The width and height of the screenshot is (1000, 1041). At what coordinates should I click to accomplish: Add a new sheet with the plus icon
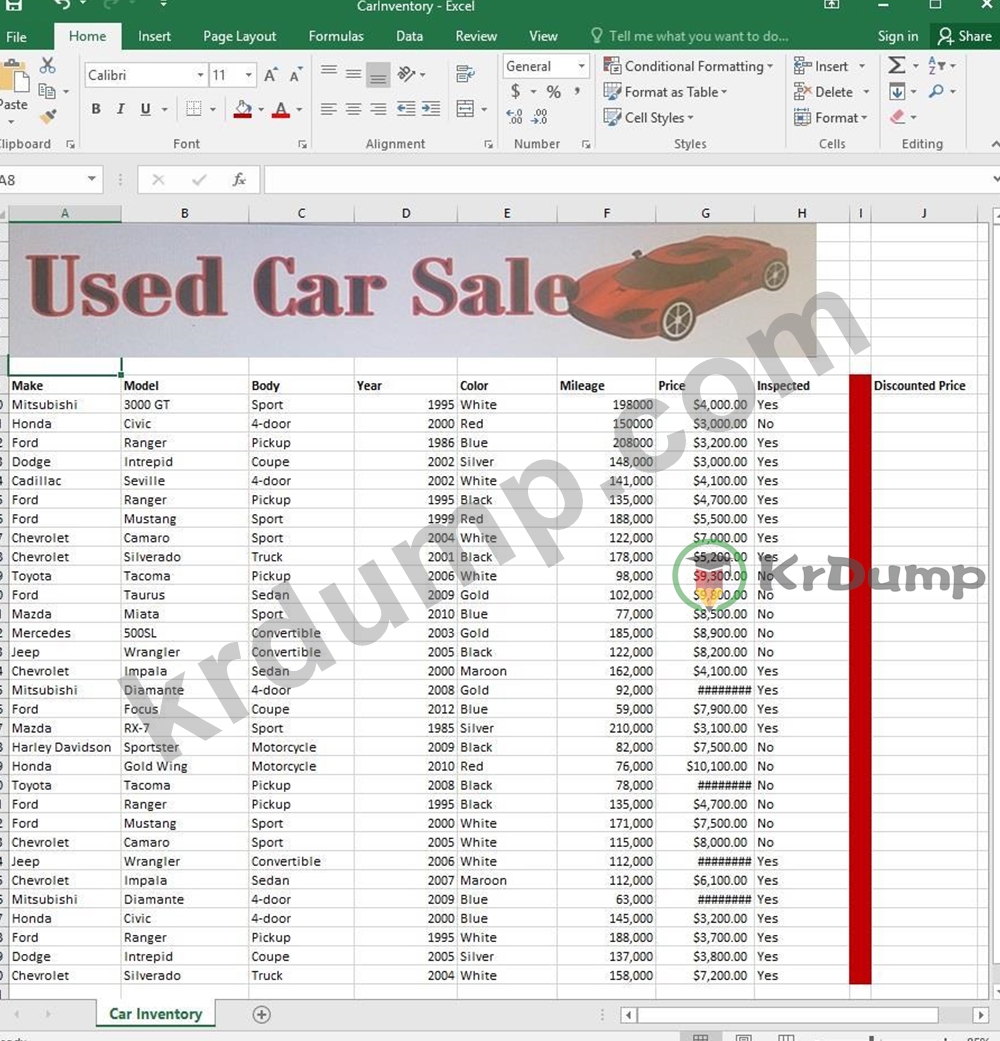point(262,1014)
